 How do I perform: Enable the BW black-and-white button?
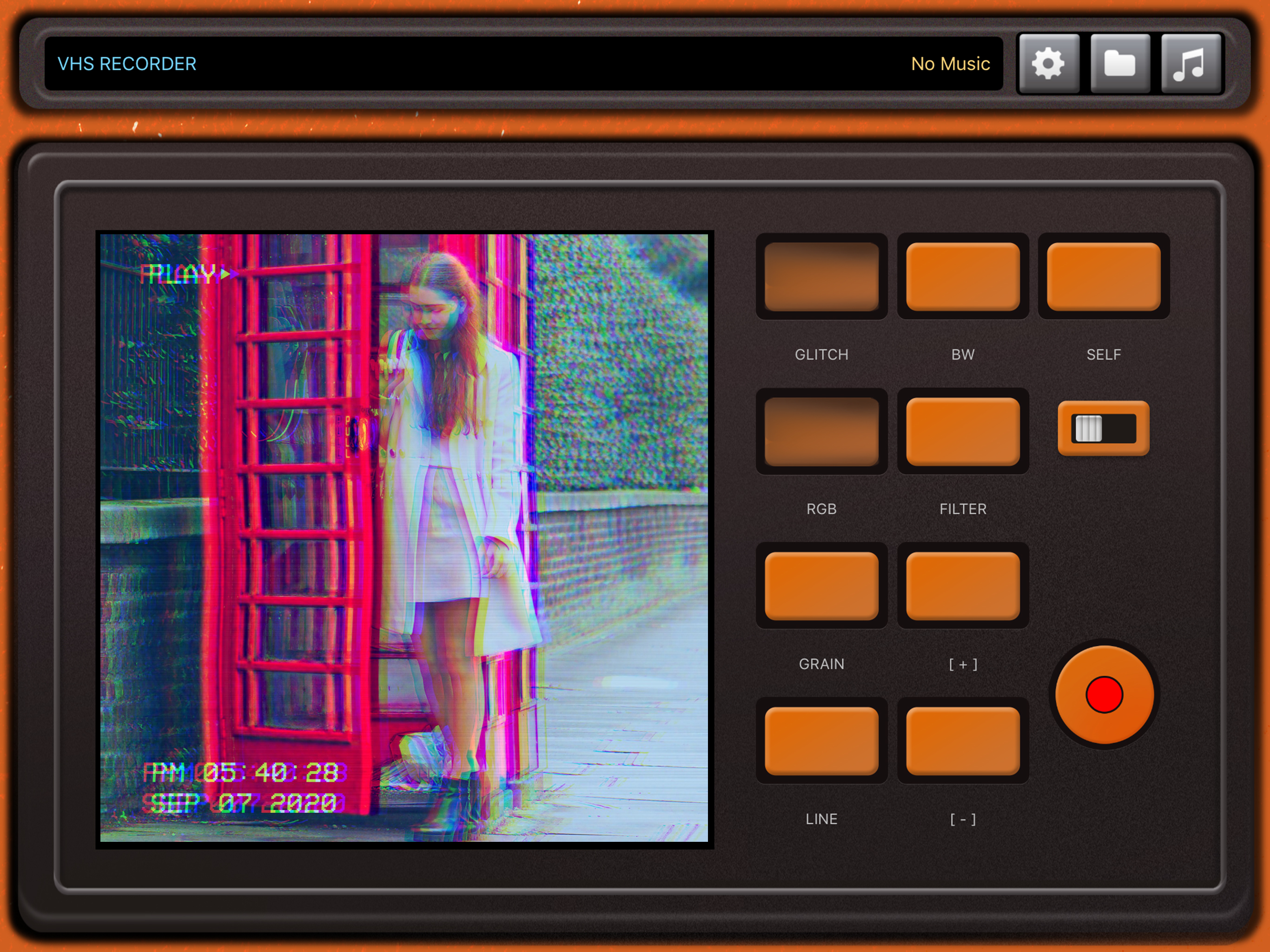tap(963, 276)
